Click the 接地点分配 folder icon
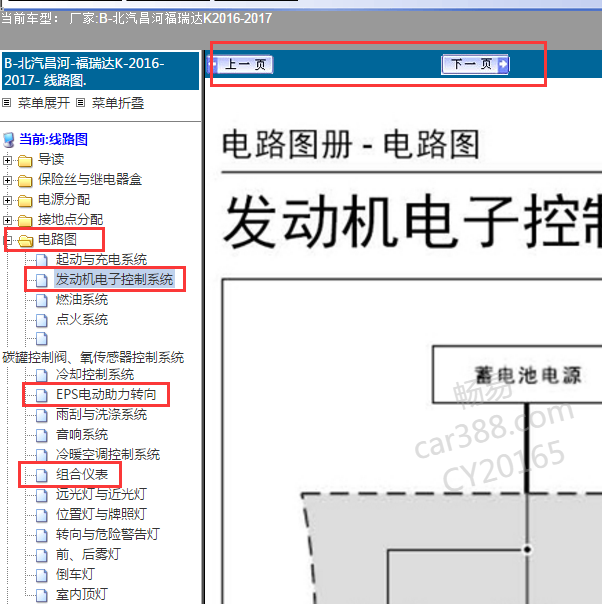The image size is (602, 604). 25,220
